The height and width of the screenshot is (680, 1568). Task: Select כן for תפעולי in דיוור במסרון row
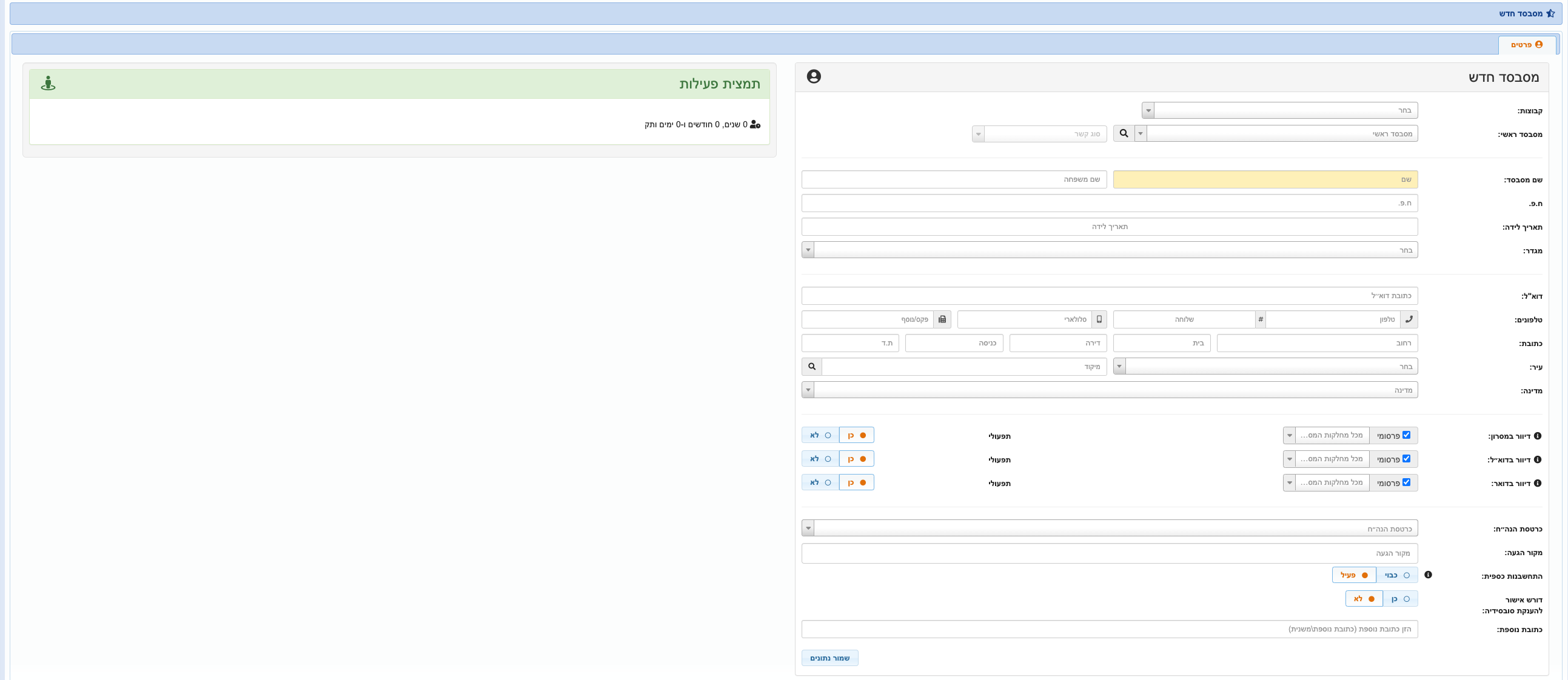[856, 435]
